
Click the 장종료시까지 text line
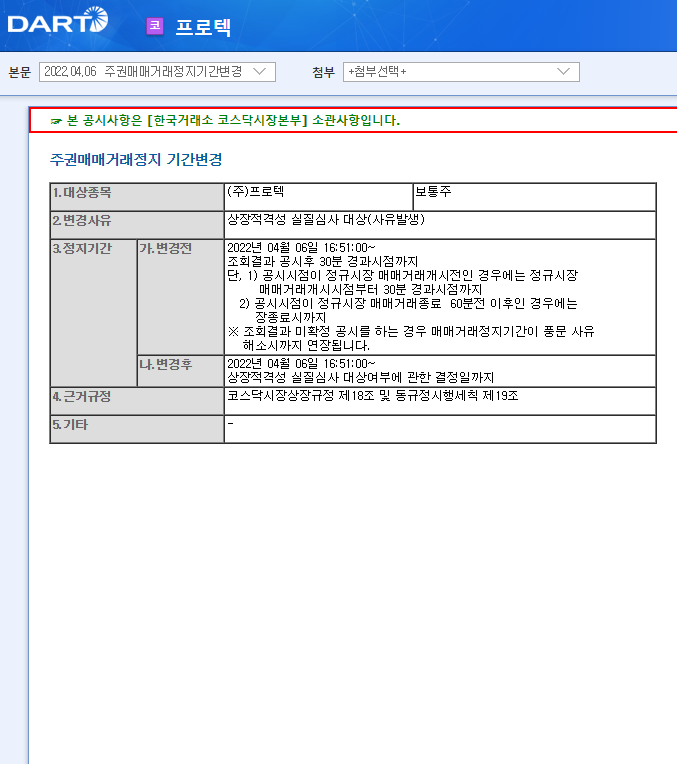click(x=290, y=317)
